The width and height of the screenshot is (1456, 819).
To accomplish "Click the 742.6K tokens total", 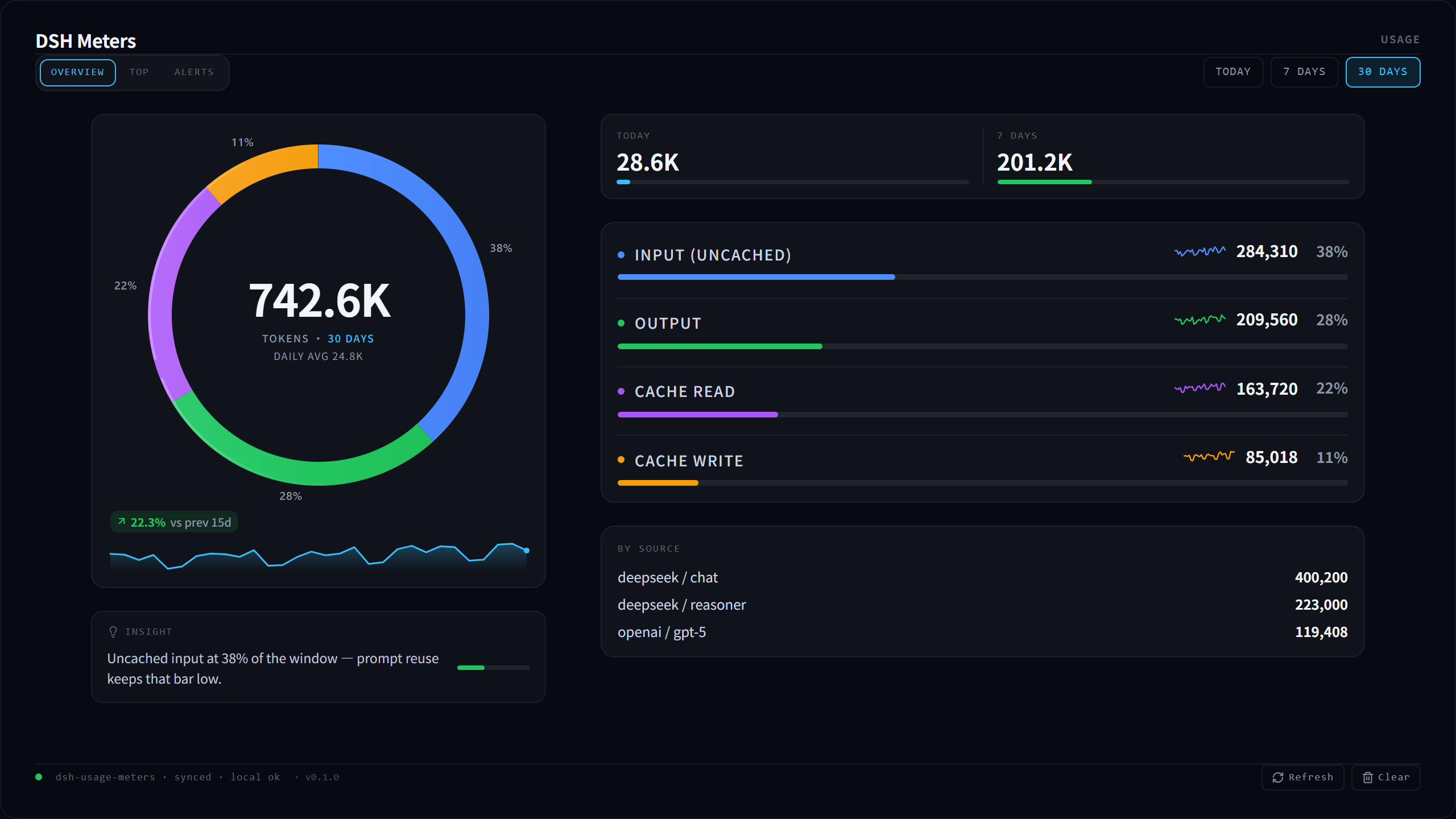I will click(x=319, y=301).
